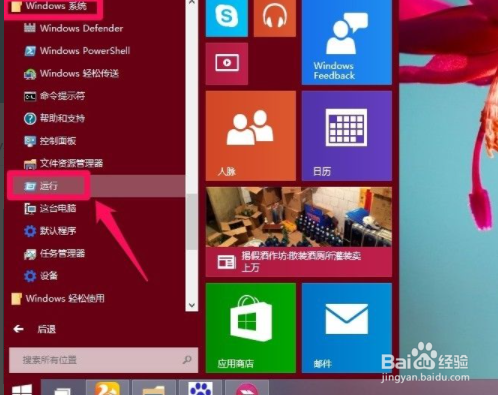Click the 控制面板 icon

pyautogui.click(x=30, y=141)
